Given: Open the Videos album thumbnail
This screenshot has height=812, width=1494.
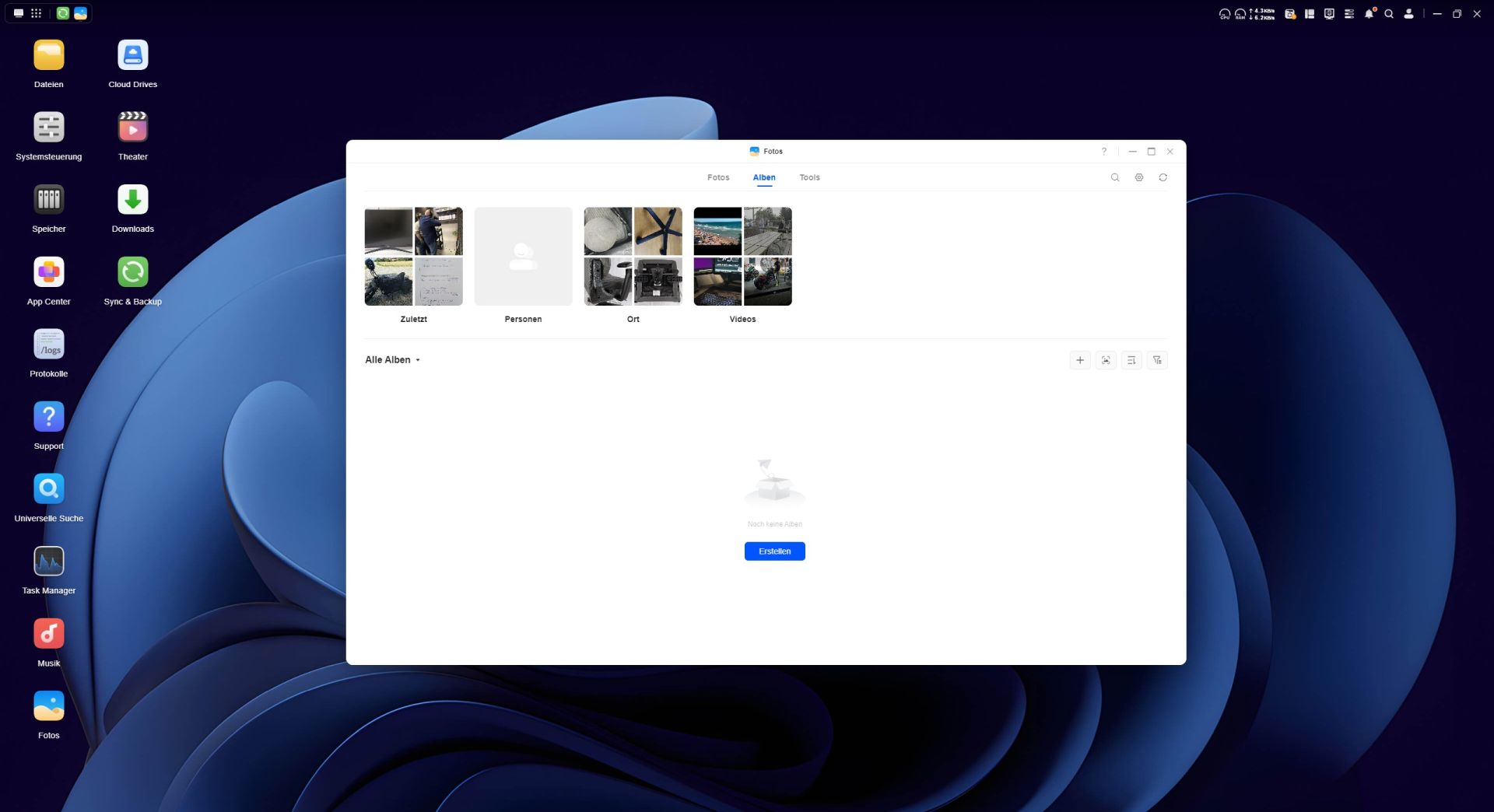Looking at the screenshot, I should point(742,257).
